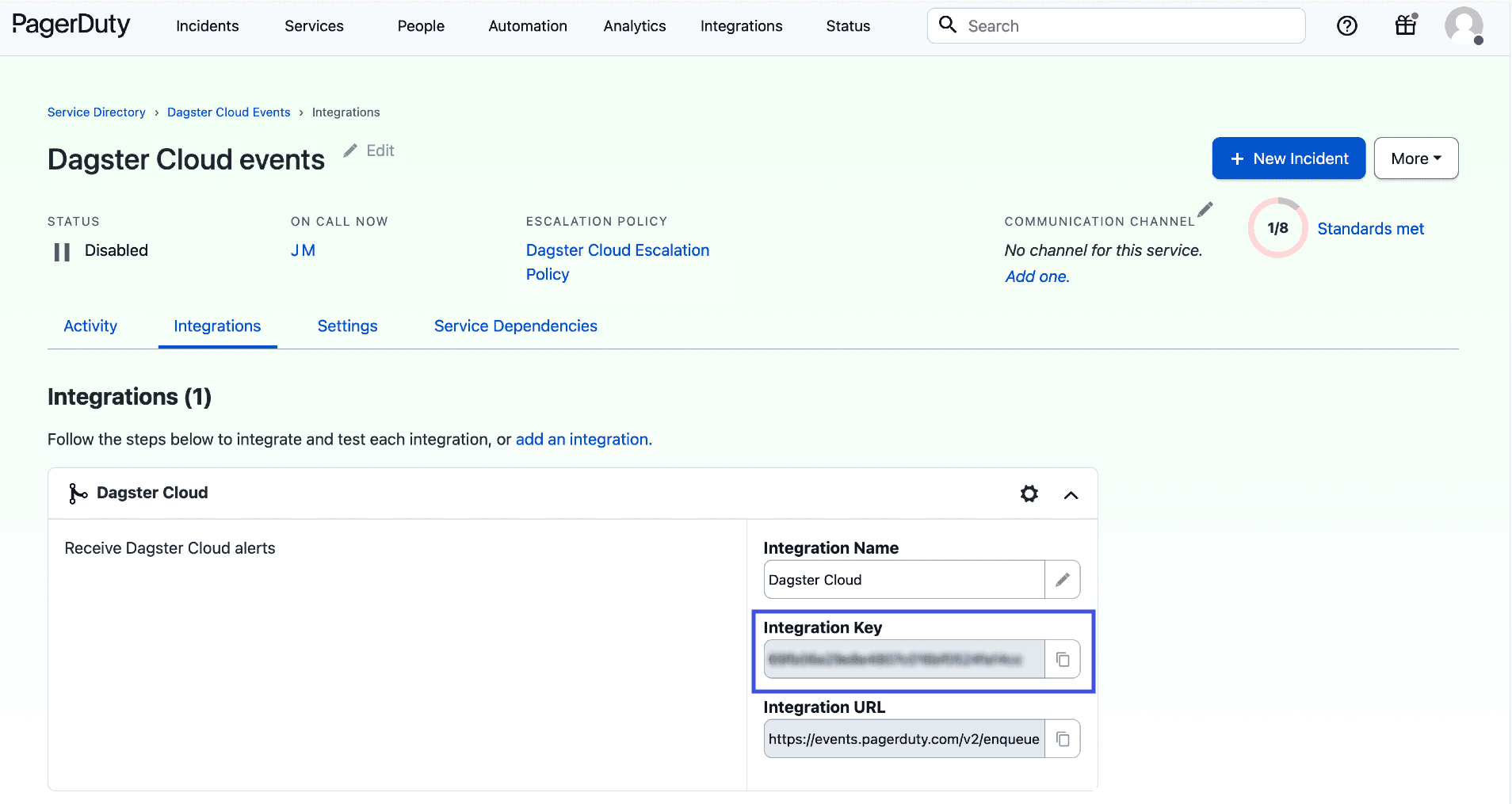Open the help question mark icon
This screenshot has width=1512, height=804.
pos(1347,25)
